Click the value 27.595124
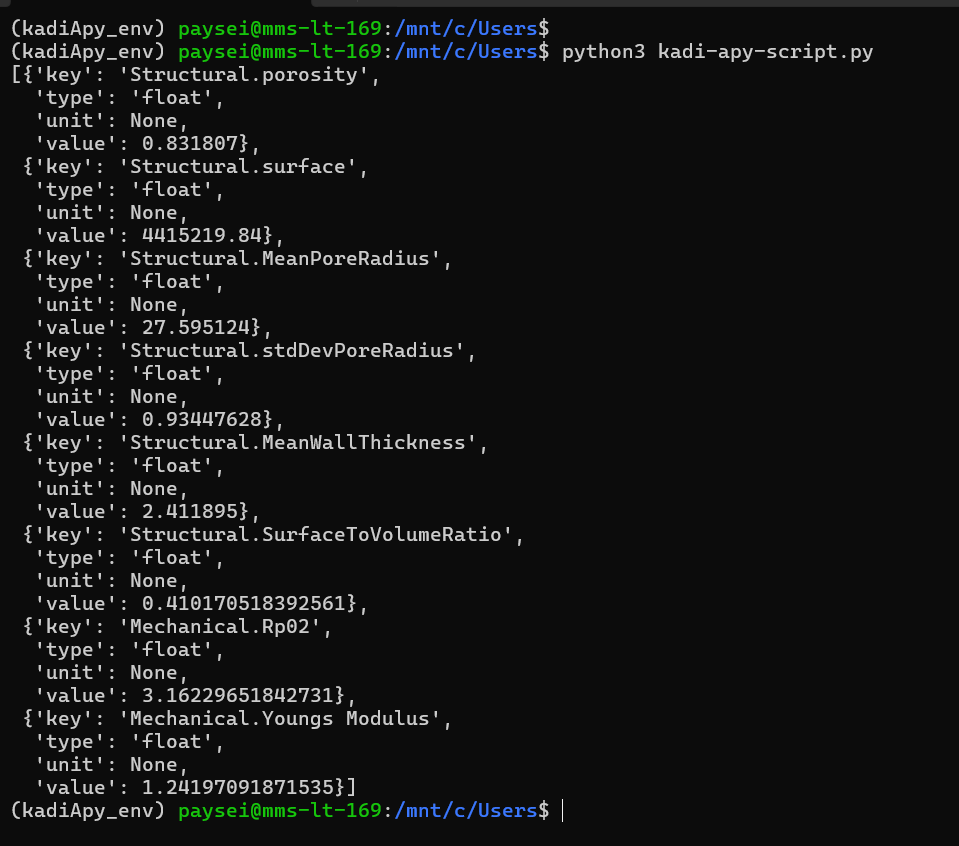Image resolution: width=959 pixels, height=846 pixels. (196, 327)
